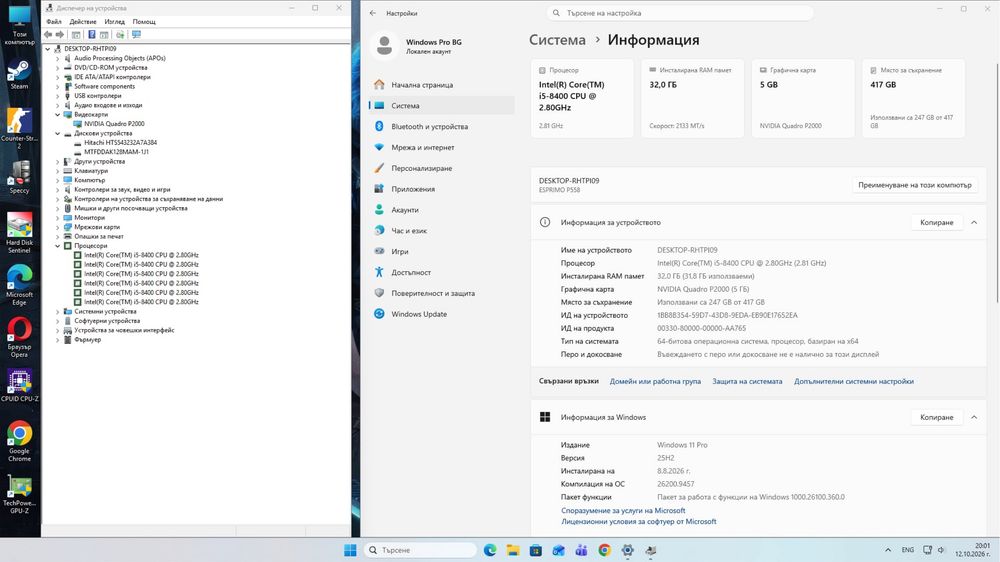Expand the USB контролери node
Screen dimensions: 1000x562
point(57,96)
